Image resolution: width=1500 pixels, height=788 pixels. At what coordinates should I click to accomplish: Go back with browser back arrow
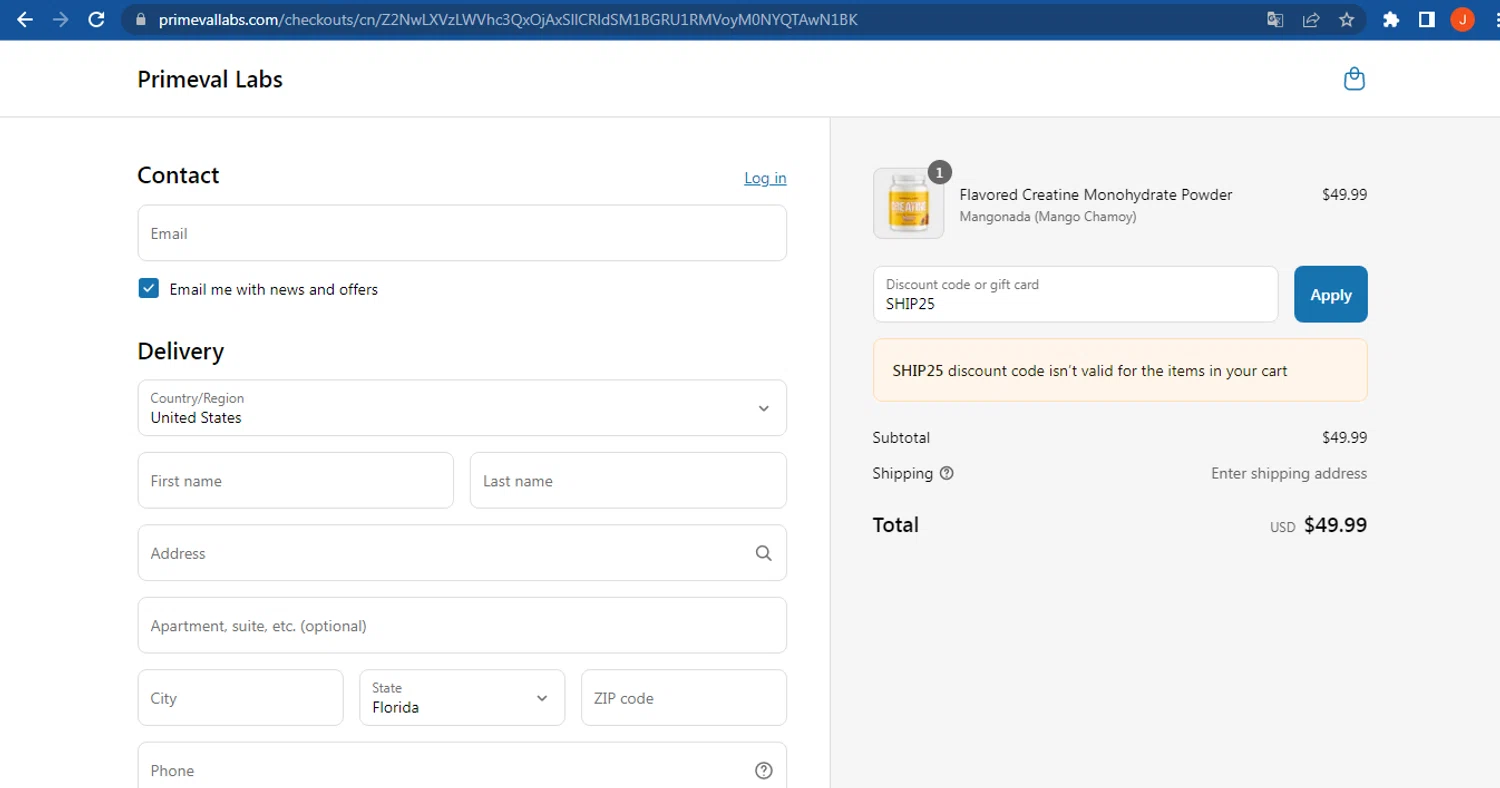coord(24,19)
